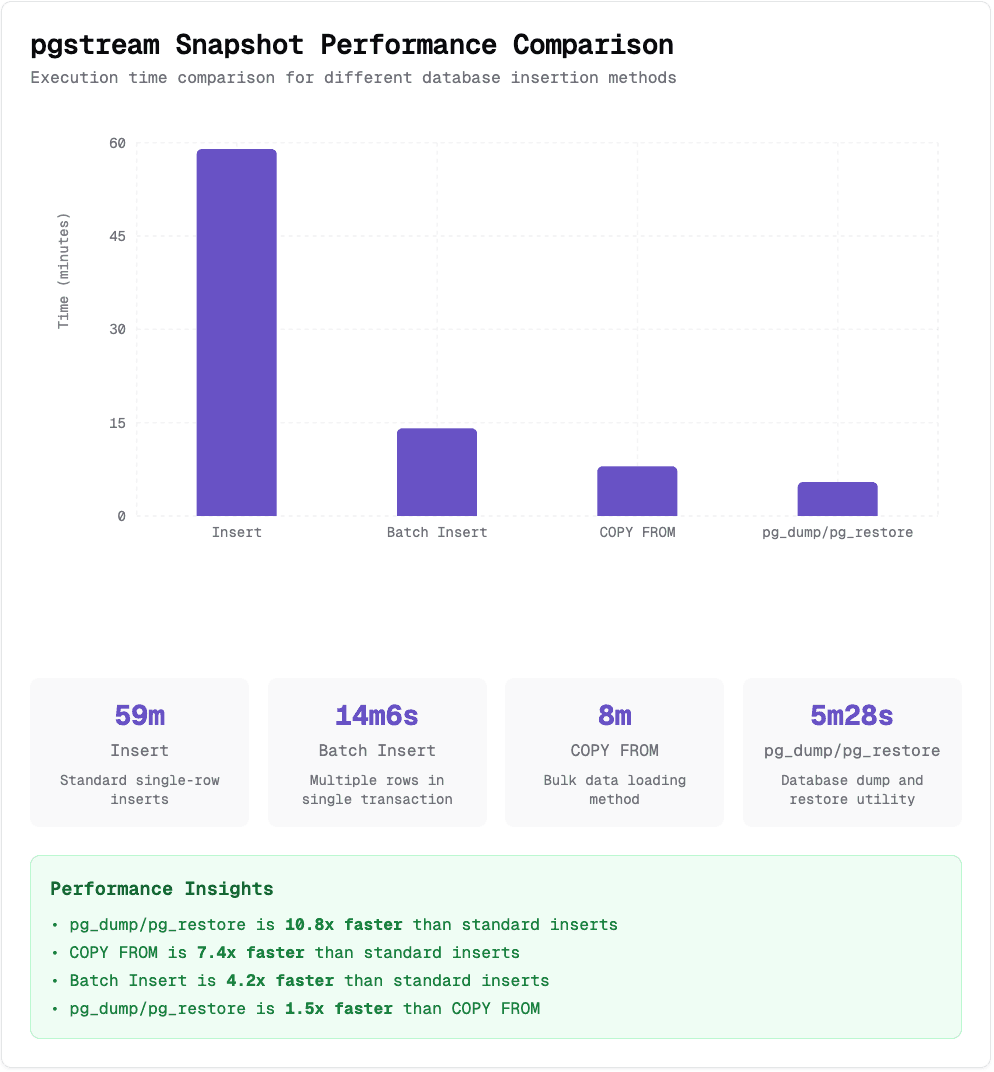Click the pgstream Snapshot Performance Comparison title
Screen dimensions: 994x1072
352,45
